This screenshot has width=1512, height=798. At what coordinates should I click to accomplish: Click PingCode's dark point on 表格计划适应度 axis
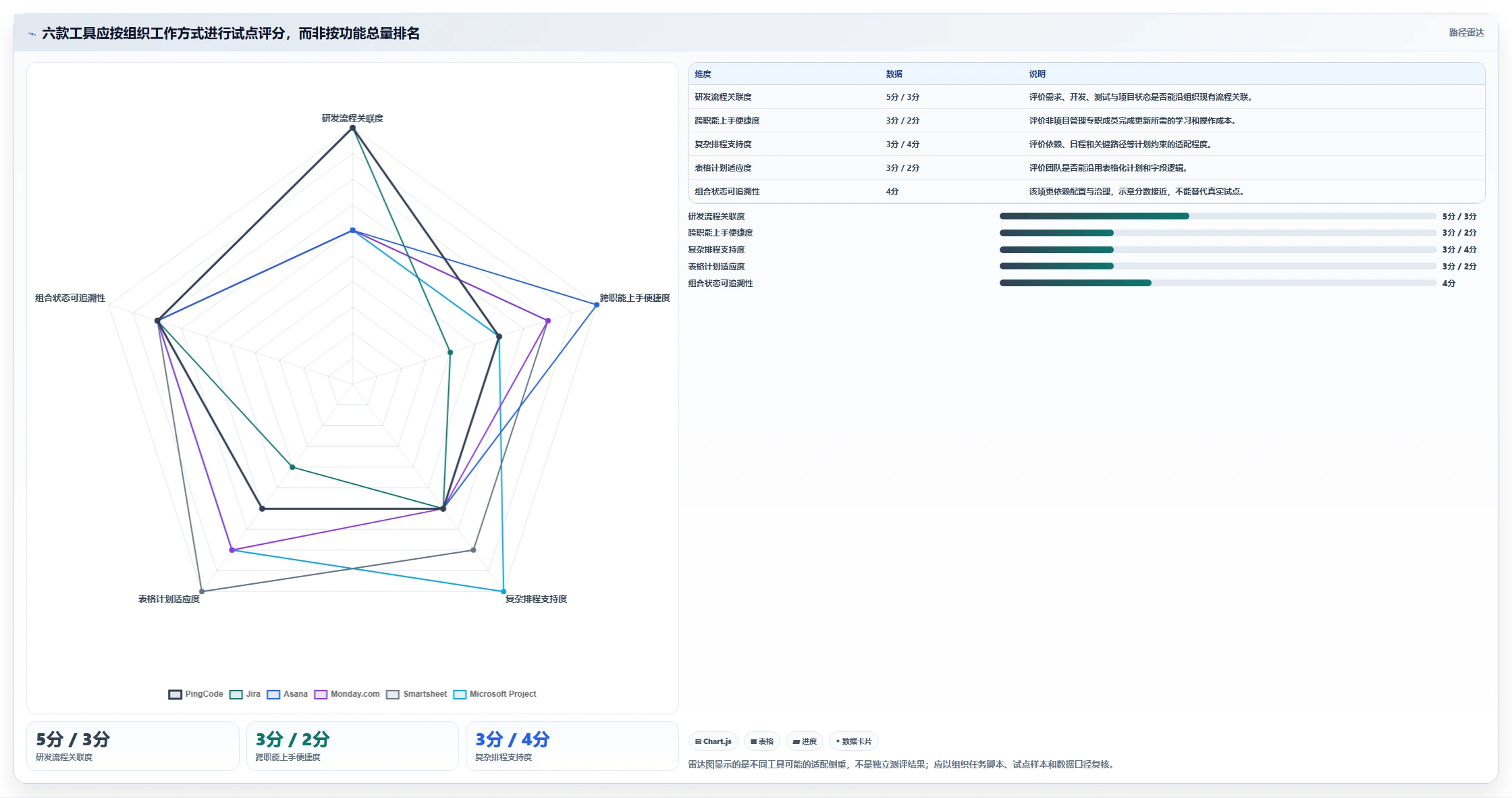click(x=263, y=508)
